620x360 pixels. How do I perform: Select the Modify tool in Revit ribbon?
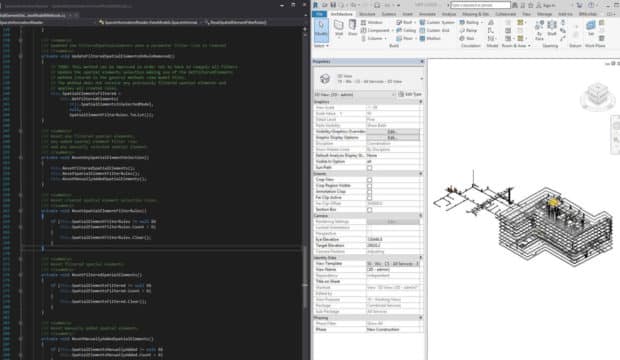tap(321, 30)
